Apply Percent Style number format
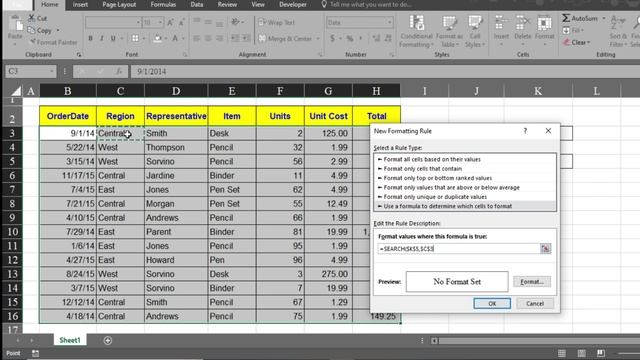The image size is (640, 360). [x=350, y=38]
